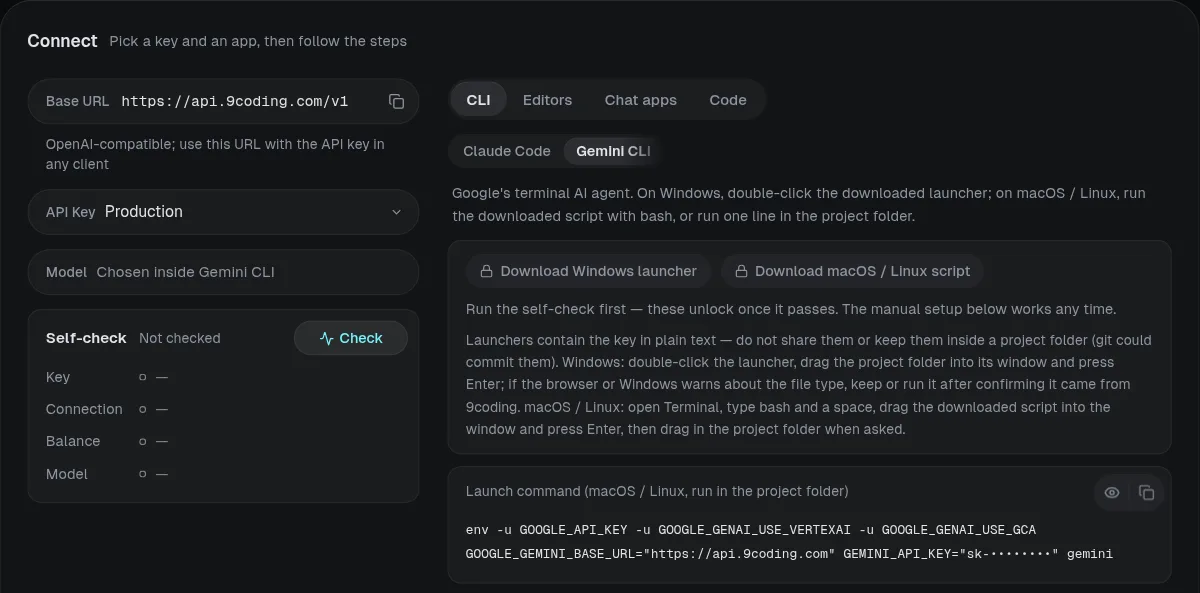Image resolution: width=1200 pixels, height=593 pixels.
Task: Run the self-check with Check button
Action: click(351, 338)
